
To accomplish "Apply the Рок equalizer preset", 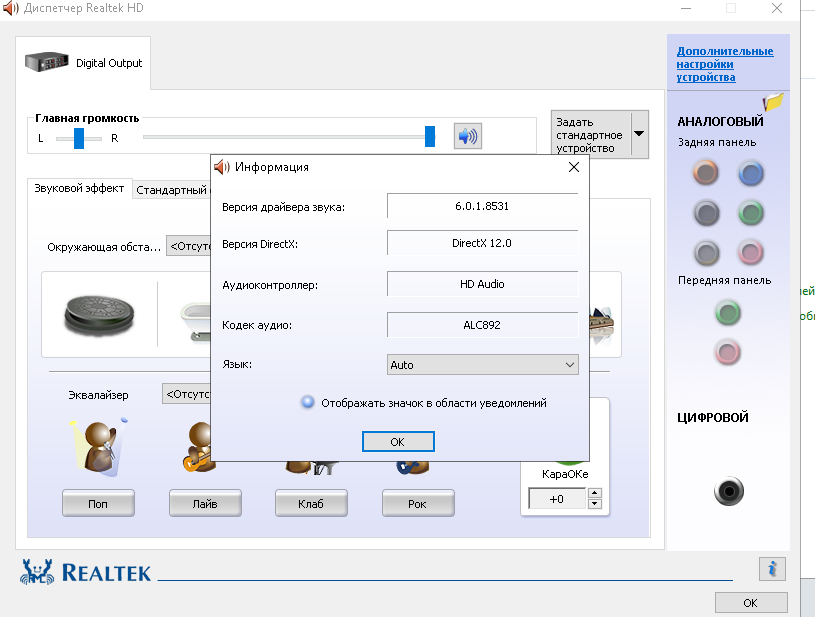I will pos(418,503).
